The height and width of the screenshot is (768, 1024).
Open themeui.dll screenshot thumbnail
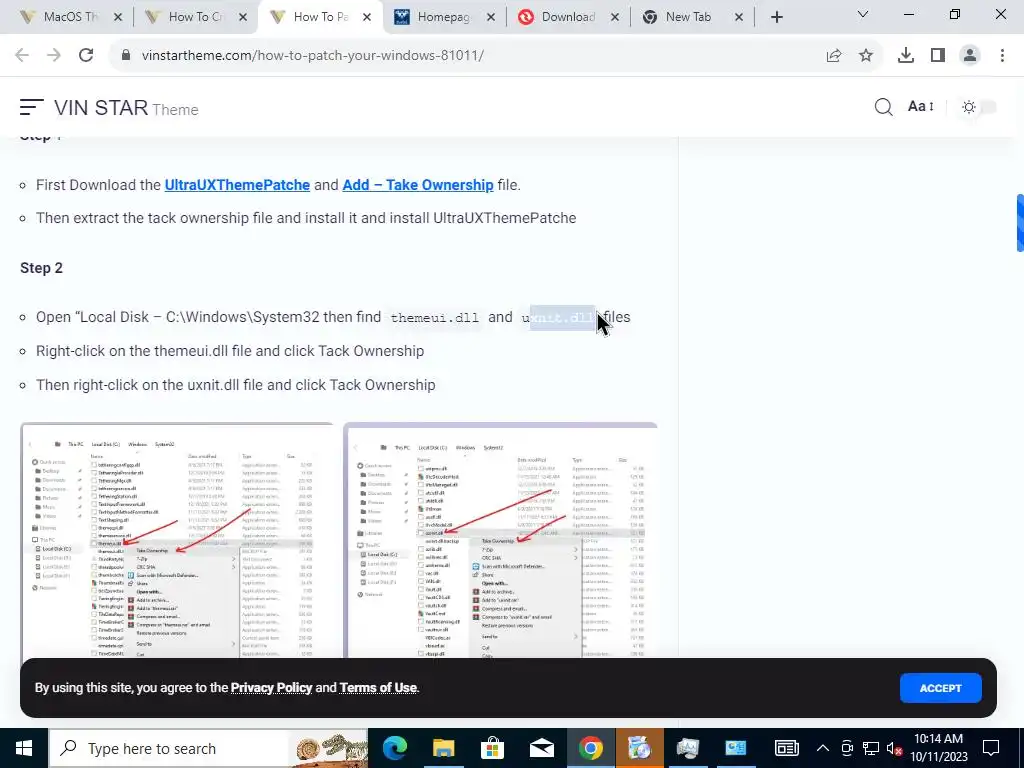(177, 541)
